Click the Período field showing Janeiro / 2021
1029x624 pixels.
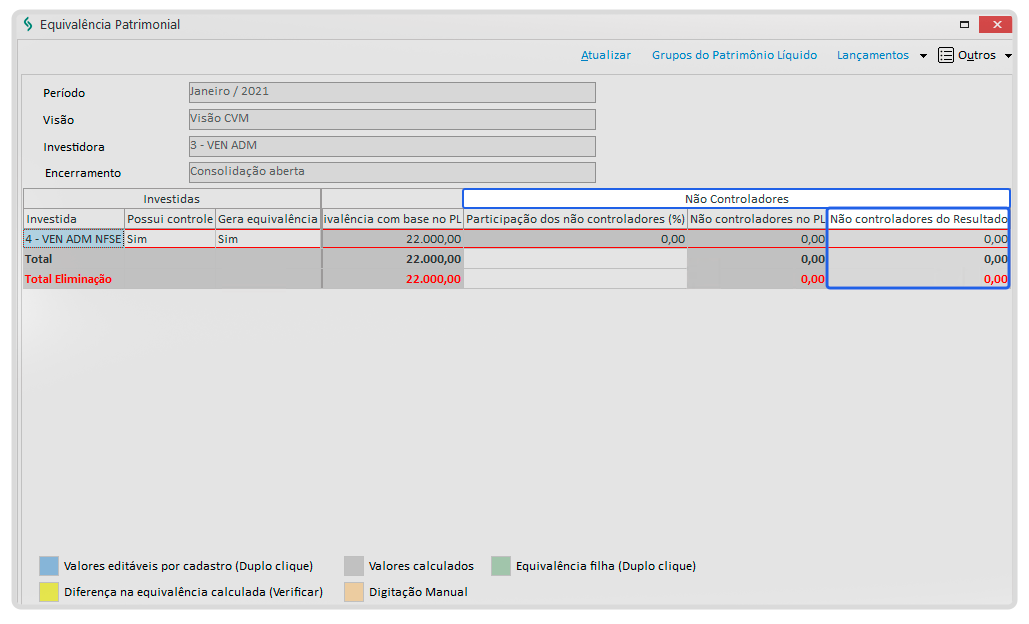coord(391,92)
